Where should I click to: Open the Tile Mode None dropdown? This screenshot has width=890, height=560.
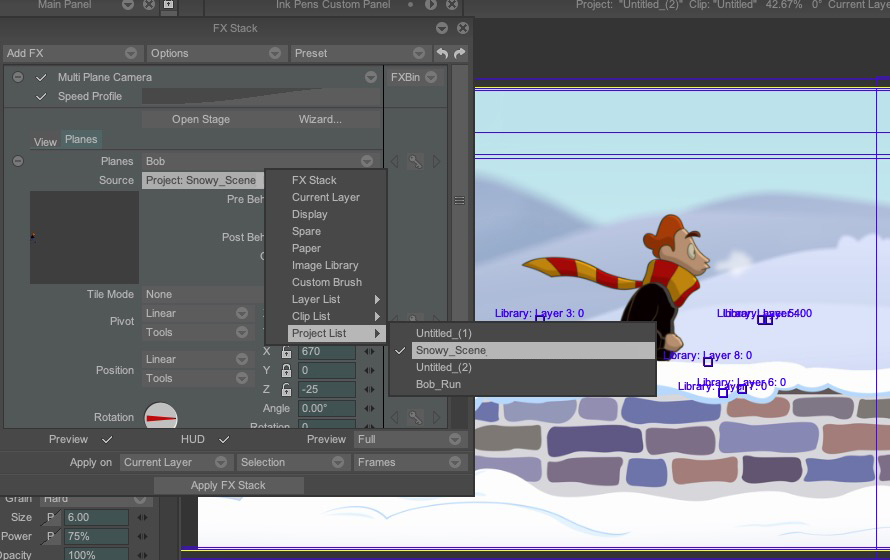coord(203,294)
